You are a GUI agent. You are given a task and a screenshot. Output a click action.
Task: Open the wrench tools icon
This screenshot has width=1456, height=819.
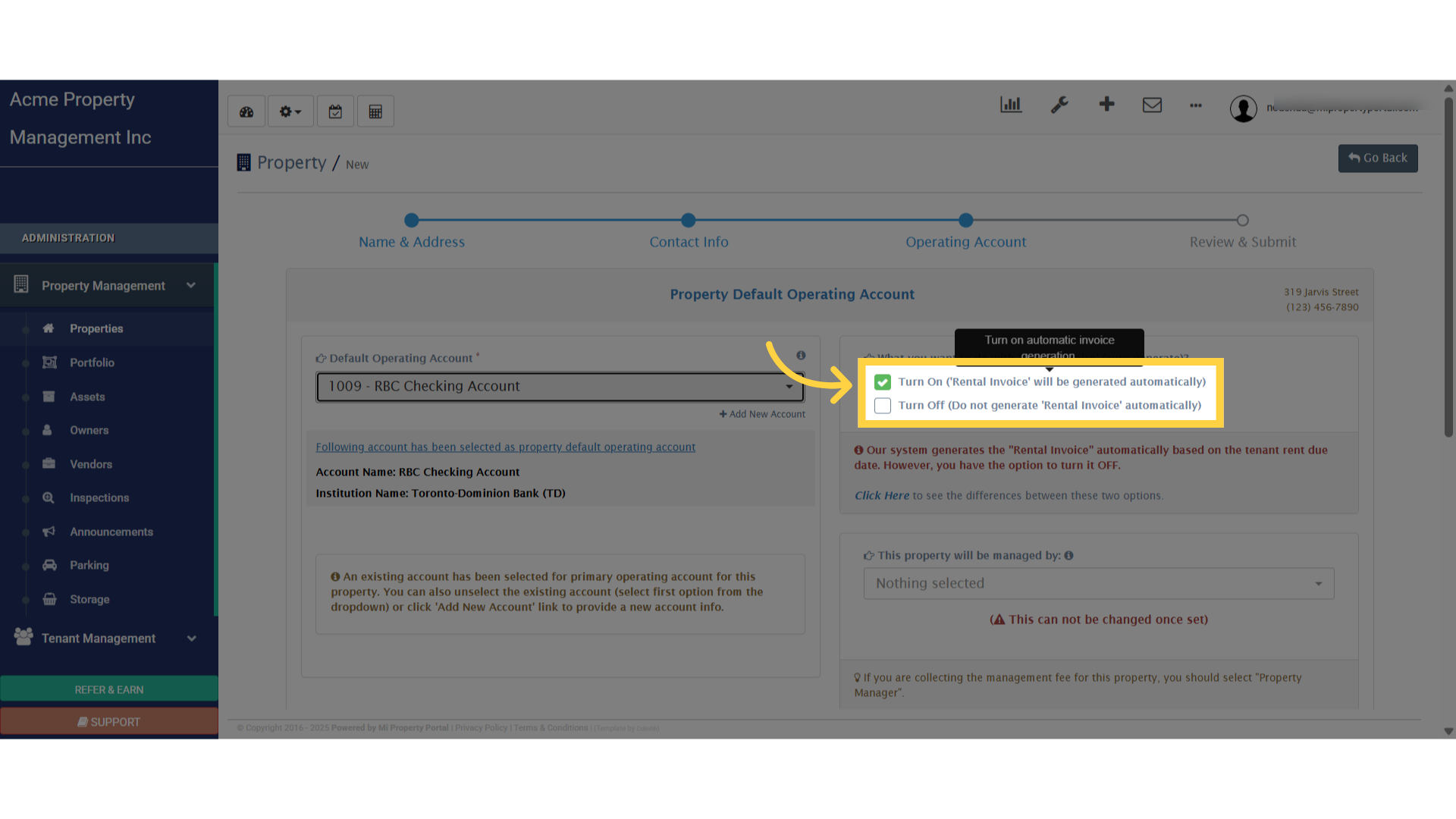click(1059, 105)
